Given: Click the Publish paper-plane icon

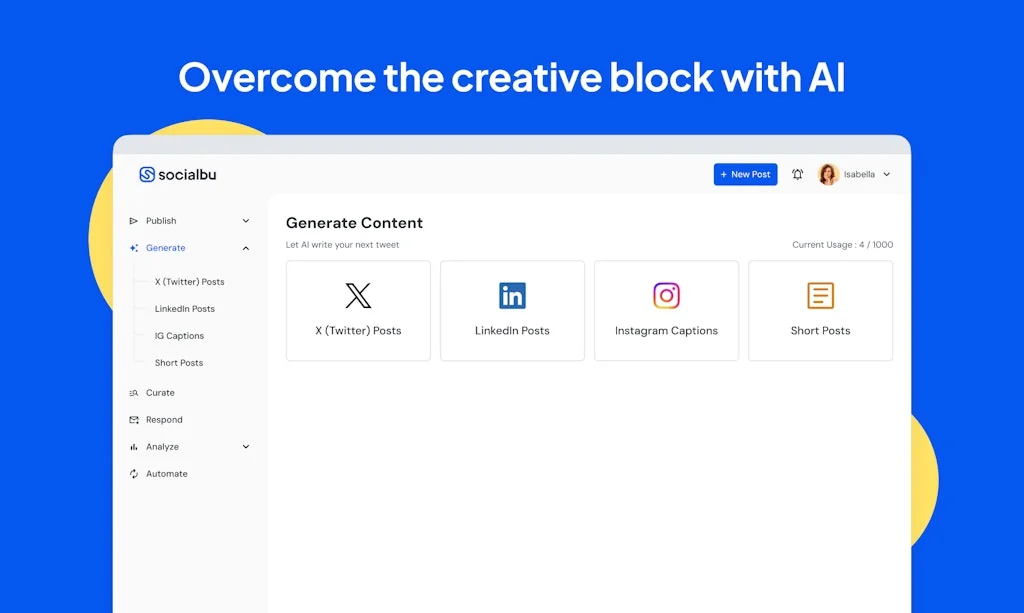Looking at the screenshot, I should point(134,221).
